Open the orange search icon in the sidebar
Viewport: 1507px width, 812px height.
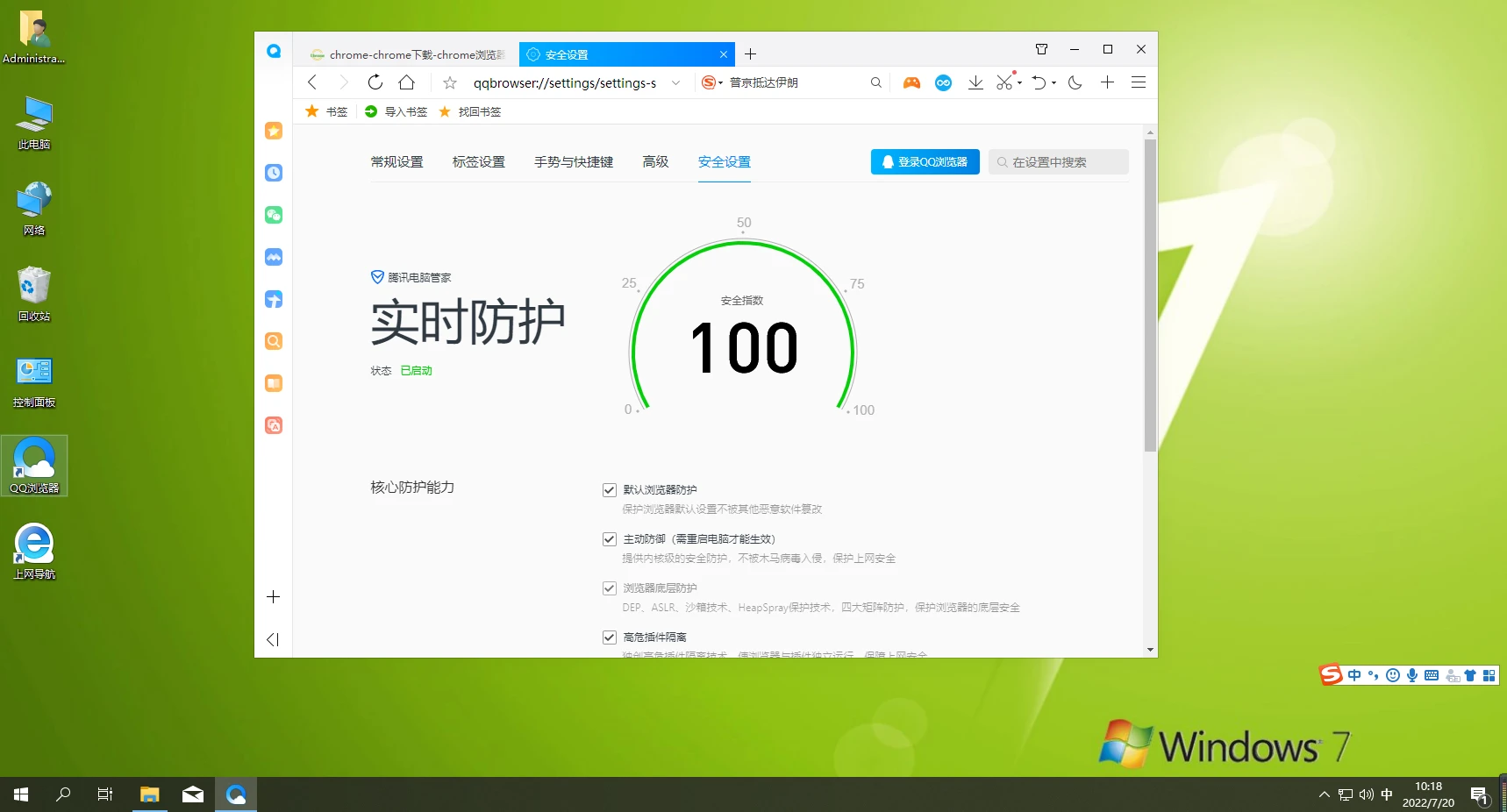coord(274,341)
